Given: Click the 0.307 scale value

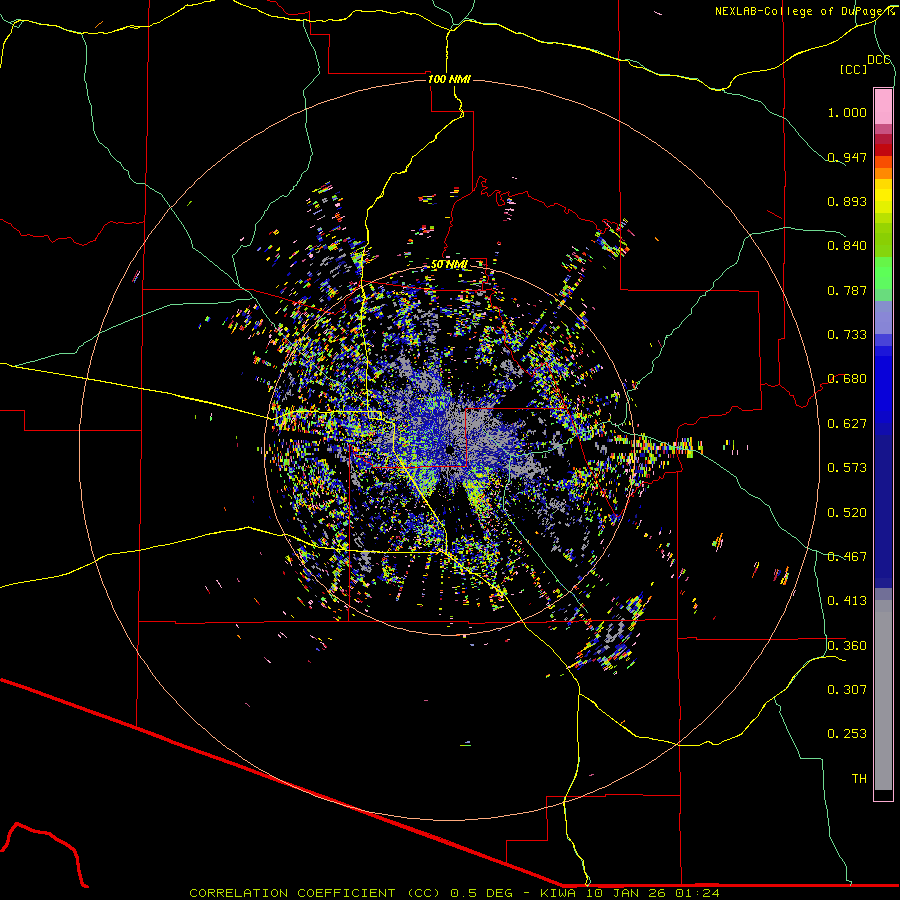Looking at the screenshot, I should point(847,690).
